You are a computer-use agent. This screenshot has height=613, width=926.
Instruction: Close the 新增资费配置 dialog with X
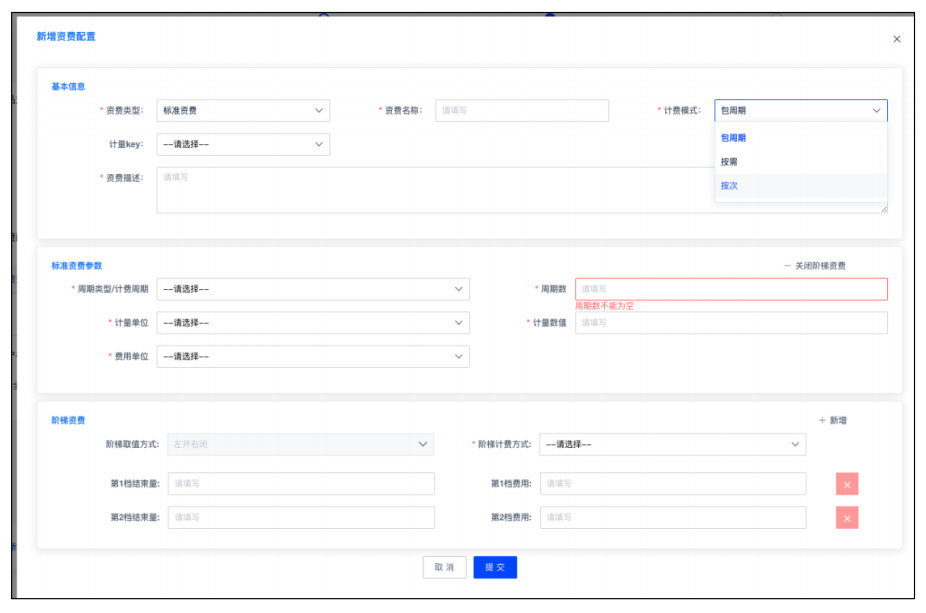[x=896, y=39]
